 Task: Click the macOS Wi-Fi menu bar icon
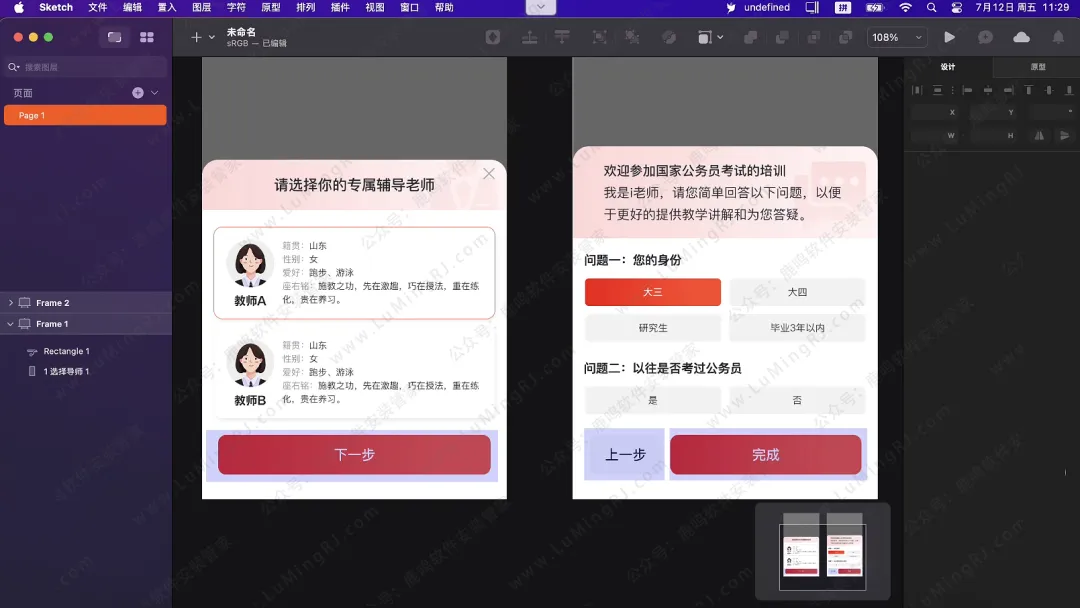(x=905, y=8)
